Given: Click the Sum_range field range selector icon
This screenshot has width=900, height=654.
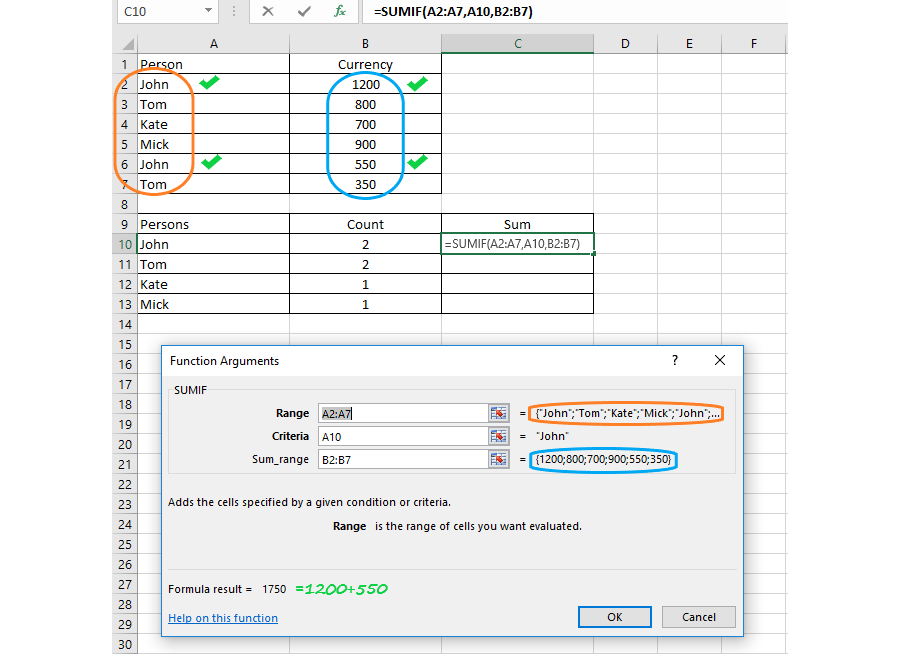Looking at the screenshot, I should pyautogui.click(x=498, y=459).
